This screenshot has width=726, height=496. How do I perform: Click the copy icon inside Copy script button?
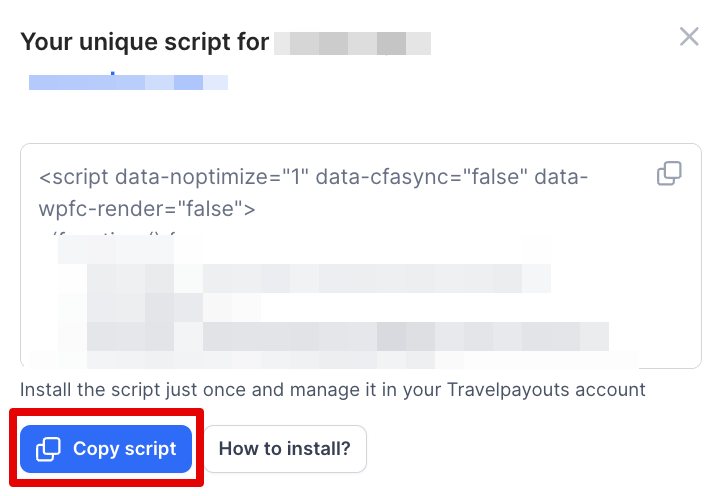(x=48, y=449)
